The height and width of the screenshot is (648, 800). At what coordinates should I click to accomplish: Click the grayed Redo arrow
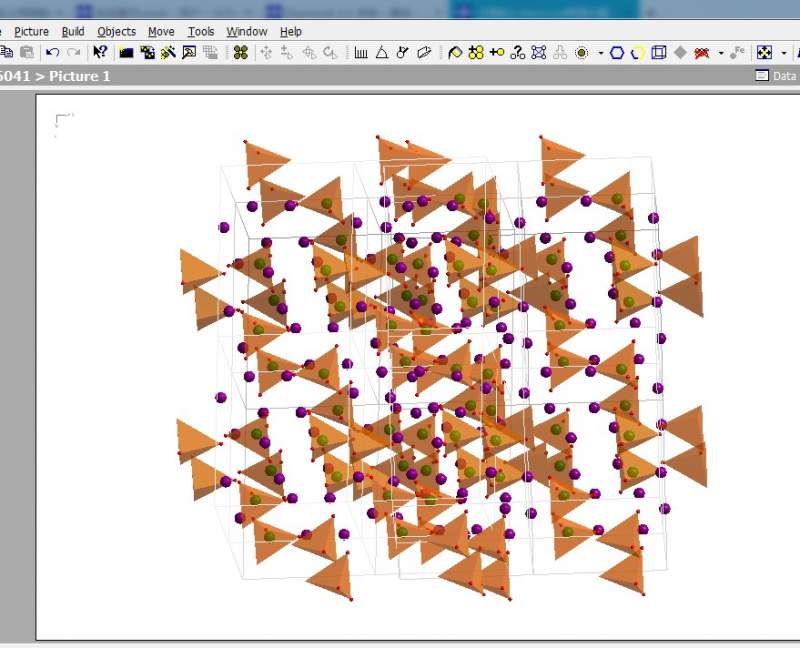(x=74, y=52)
